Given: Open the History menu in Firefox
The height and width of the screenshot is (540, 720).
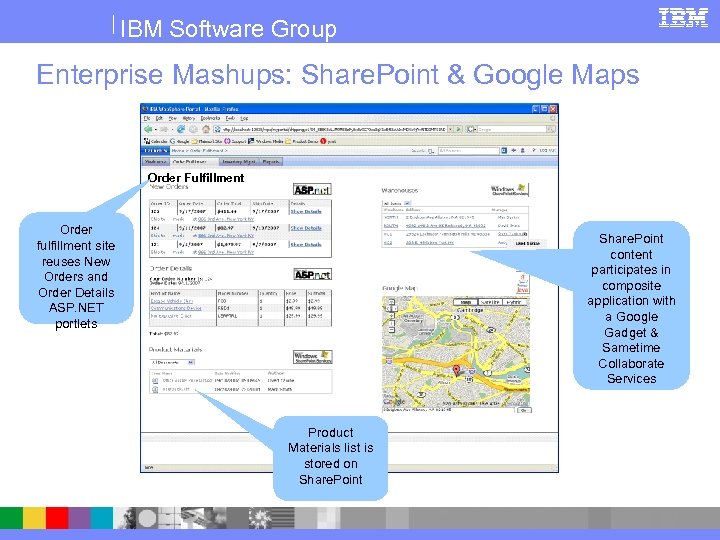Looking at the screenshot, I should [189, 118].
